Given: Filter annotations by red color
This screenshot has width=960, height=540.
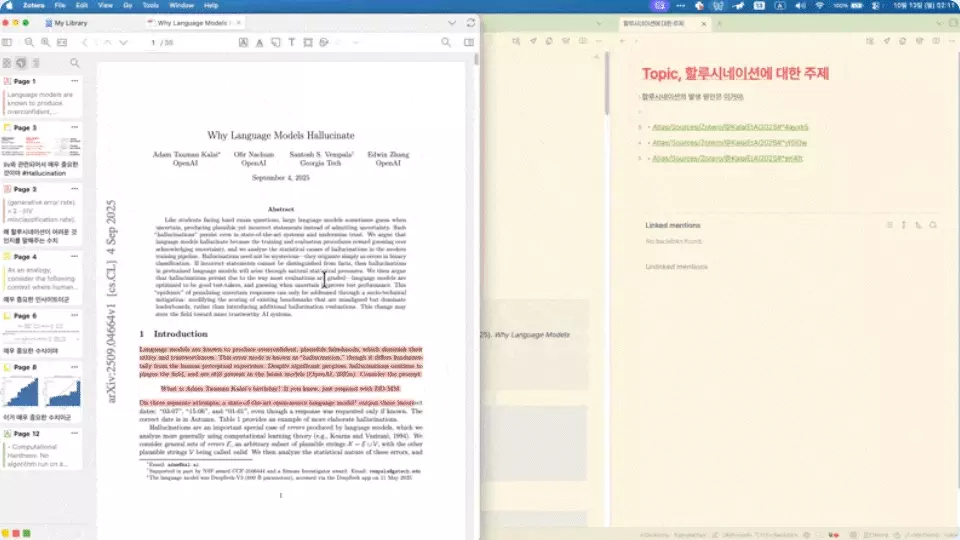Looking at the screenshot, I should click(x=16, y=533).
